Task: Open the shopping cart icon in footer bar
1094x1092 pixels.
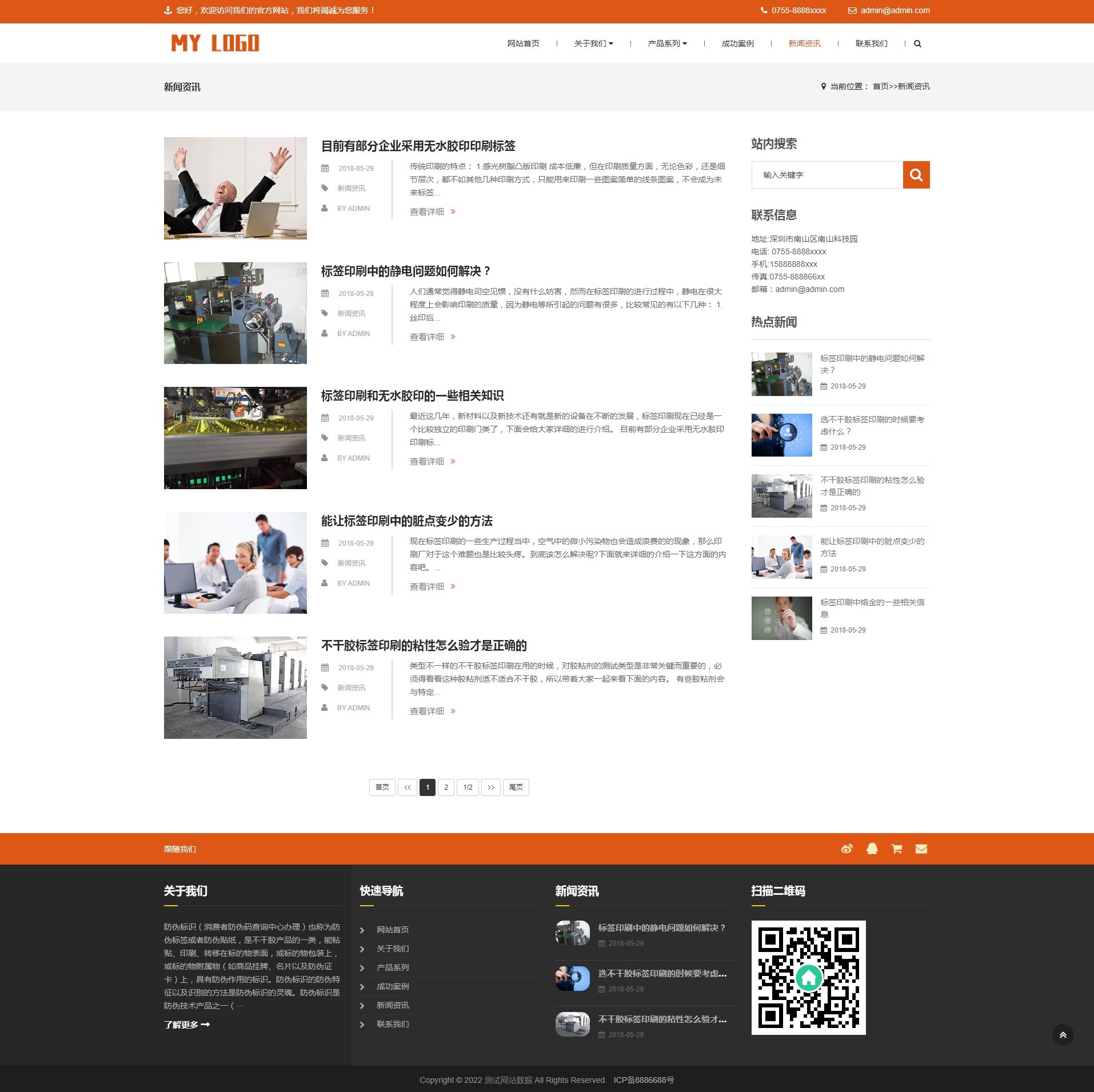Action: pyautogui.click(x=896, y=849)
